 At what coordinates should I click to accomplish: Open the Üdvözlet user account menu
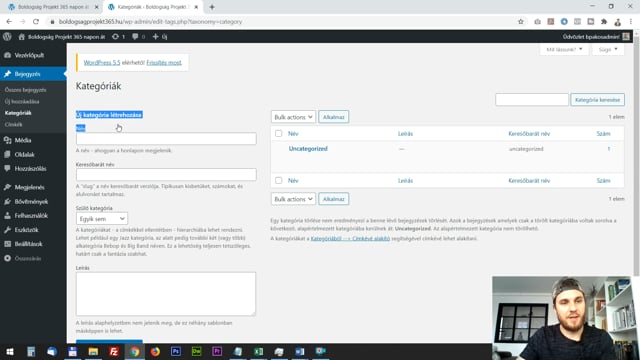pyautogui.click(x=596, y=37)
